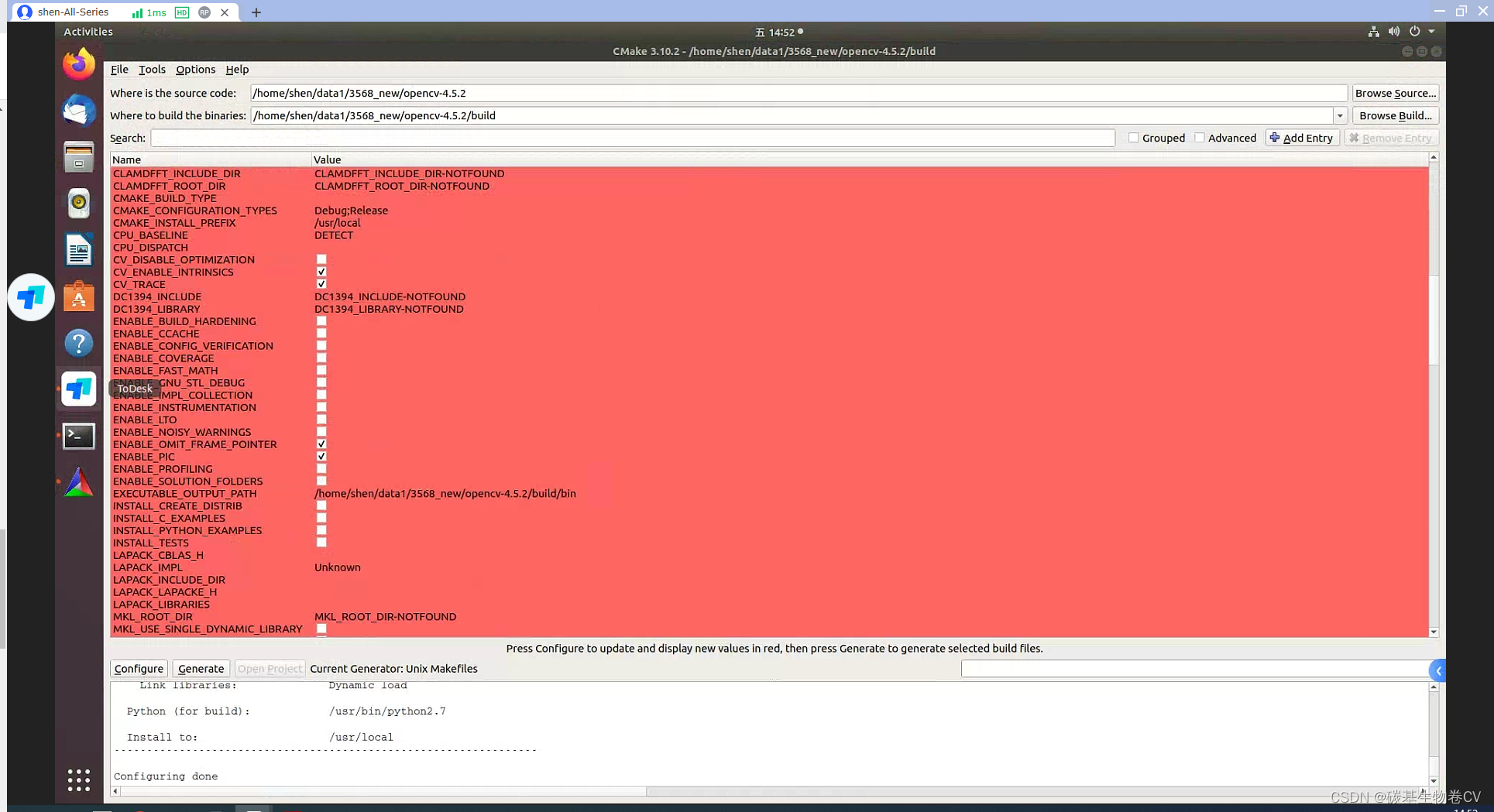
Task: Open the system status menu arrow
Action: tap(1432, 32)
